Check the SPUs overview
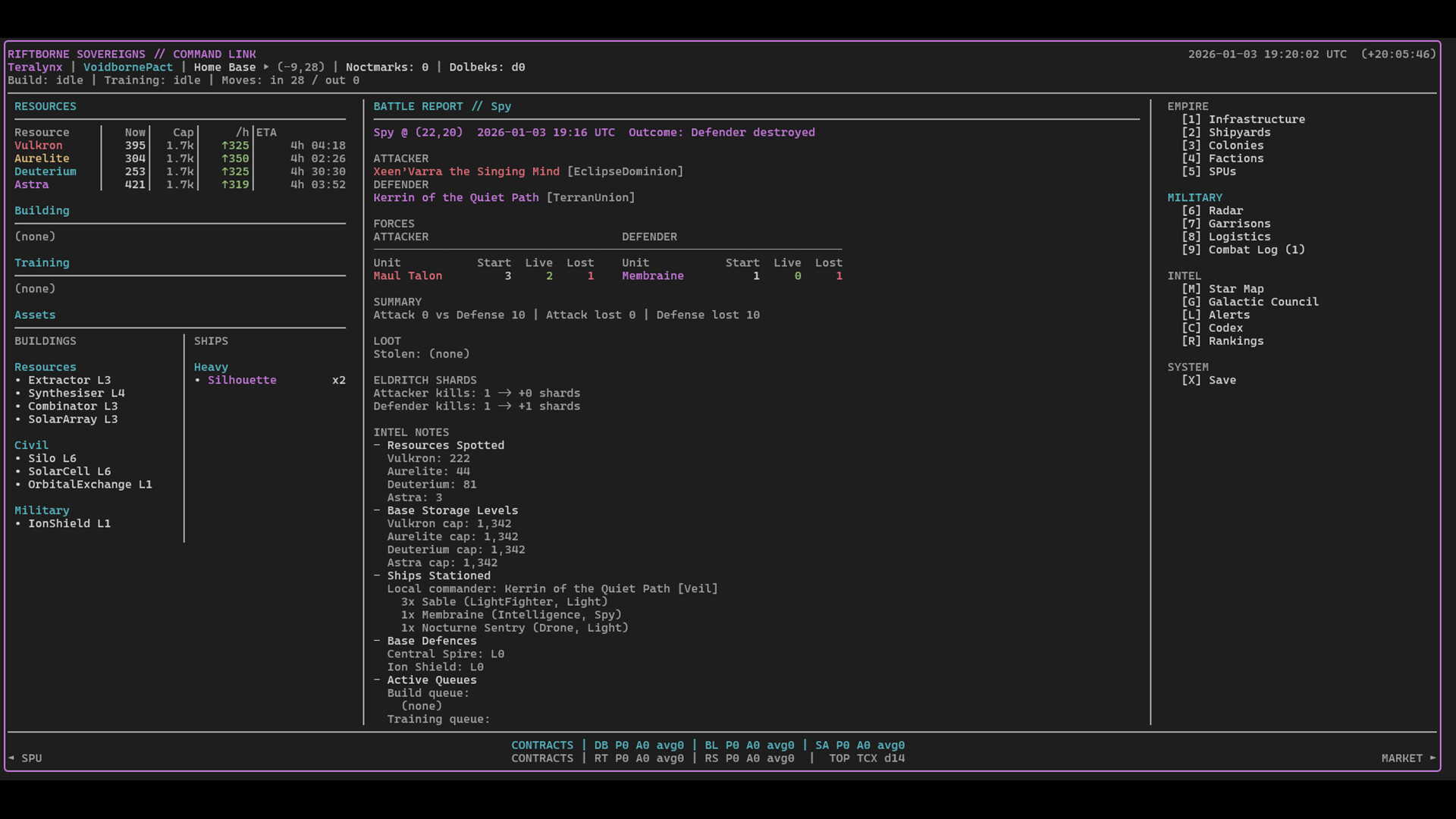Screen dimensions: 1456x819 click(x=1223, y=171)
